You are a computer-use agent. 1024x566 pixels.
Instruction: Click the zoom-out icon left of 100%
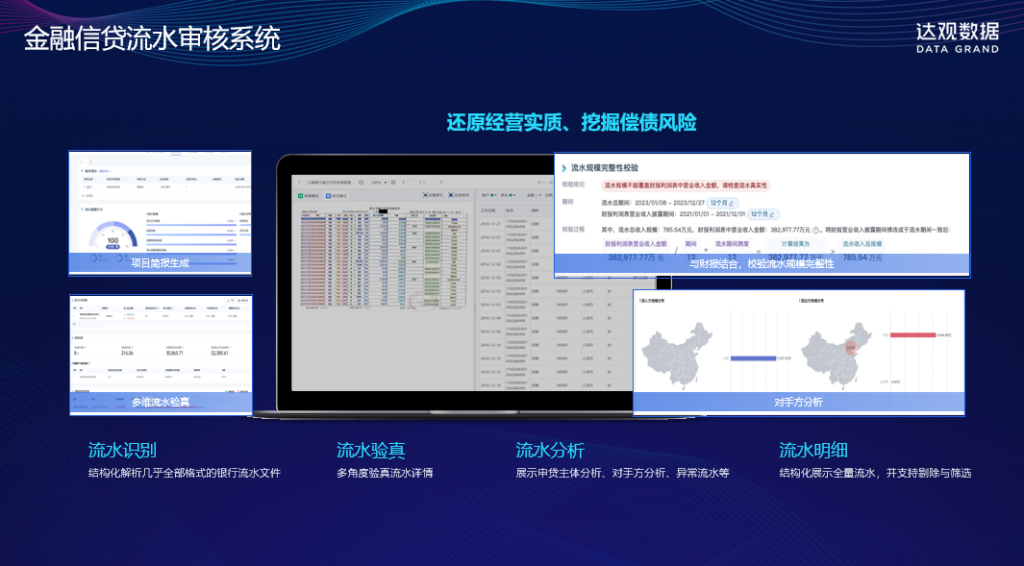(362, 183)
